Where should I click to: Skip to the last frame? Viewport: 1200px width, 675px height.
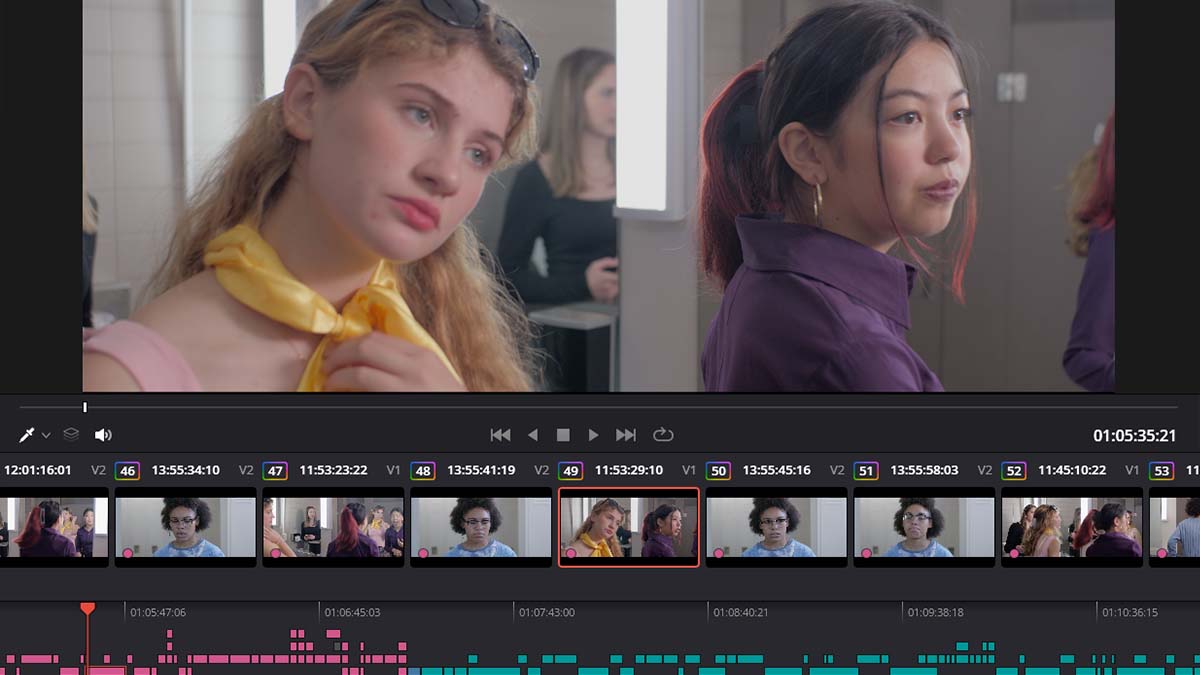pyautogui.click(x=626, y=435)
